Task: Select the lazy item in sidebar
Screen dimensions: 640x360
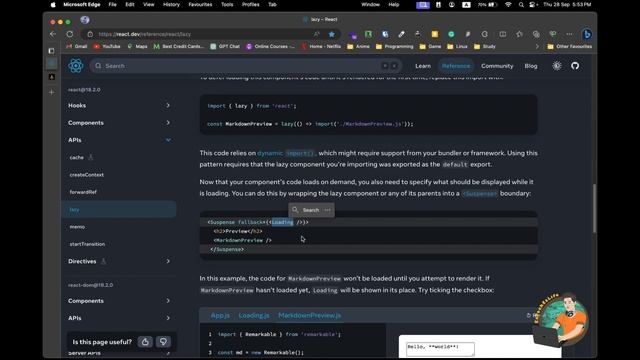Action: [118, 209]
